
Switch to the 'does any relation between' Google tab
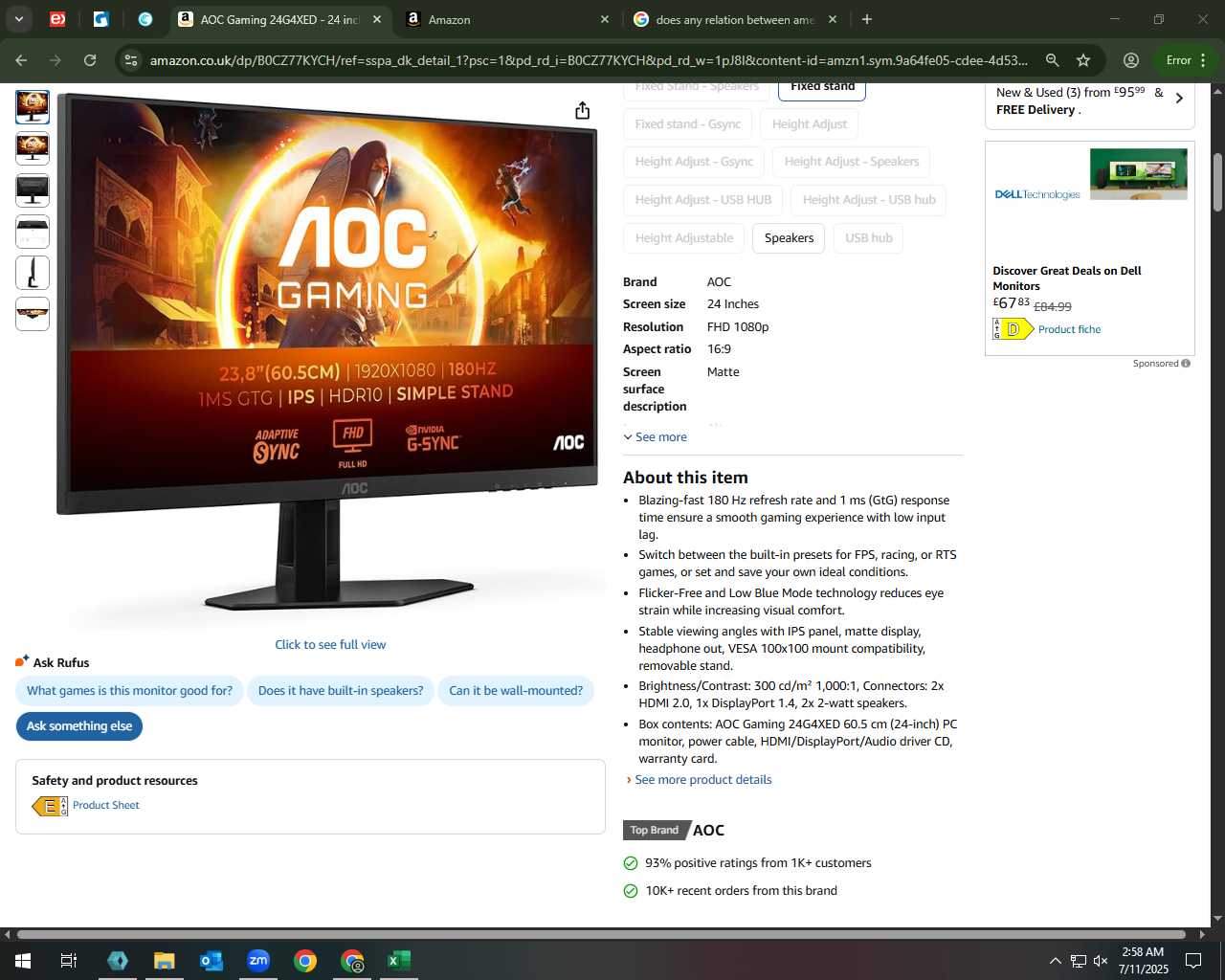click(736, 19)
